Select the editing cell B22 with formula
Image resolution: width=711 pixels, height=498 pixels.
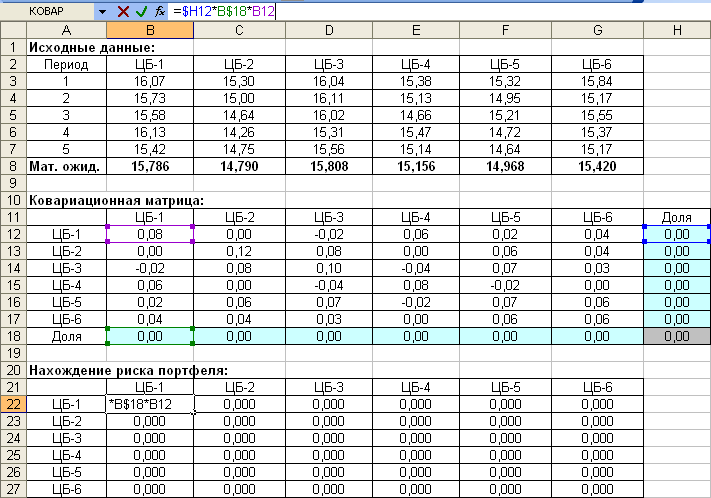point(149,403)
